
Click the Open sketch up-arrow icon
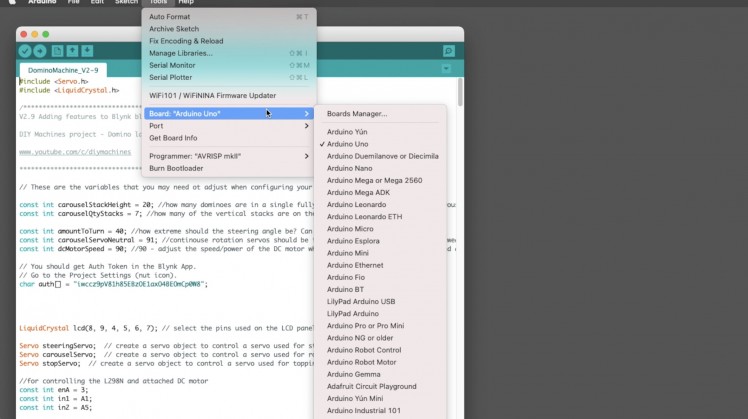pyautogui.click(x=72, y=51)
